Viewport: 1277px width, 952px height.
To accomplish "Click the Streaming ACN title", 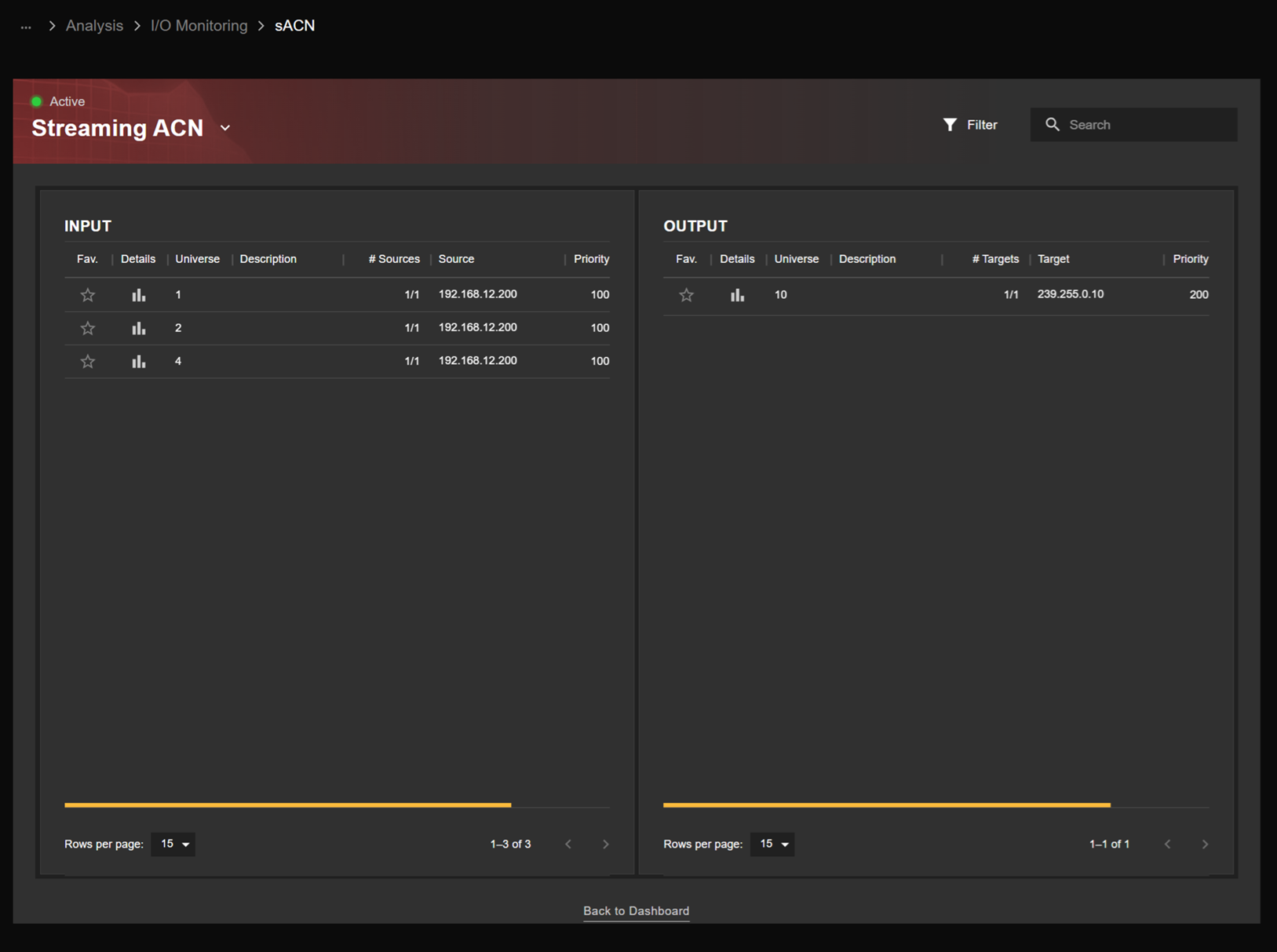I will point(118,128).
